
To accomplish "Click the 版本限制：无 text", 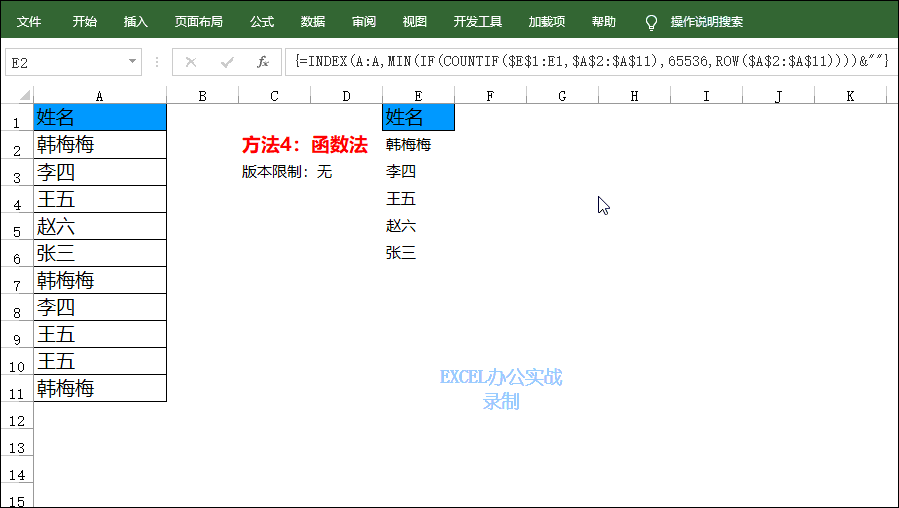I will 287,172.
